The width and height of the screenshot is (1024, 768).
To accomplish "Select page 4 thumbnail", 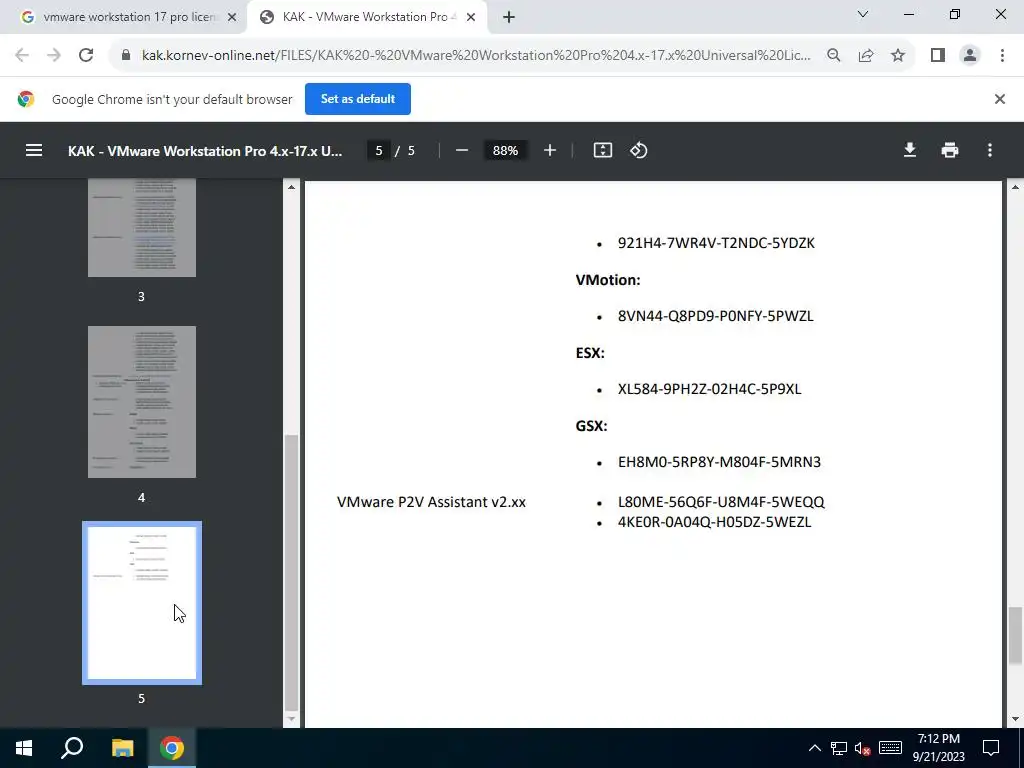I will click(142, 402).
